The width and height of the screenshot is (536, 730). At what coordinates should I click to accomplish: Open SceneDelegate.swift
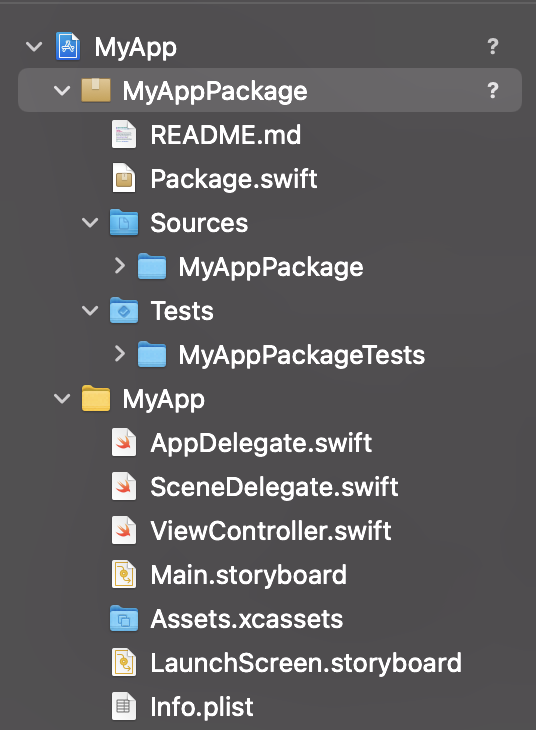click(x=274, y=487)
